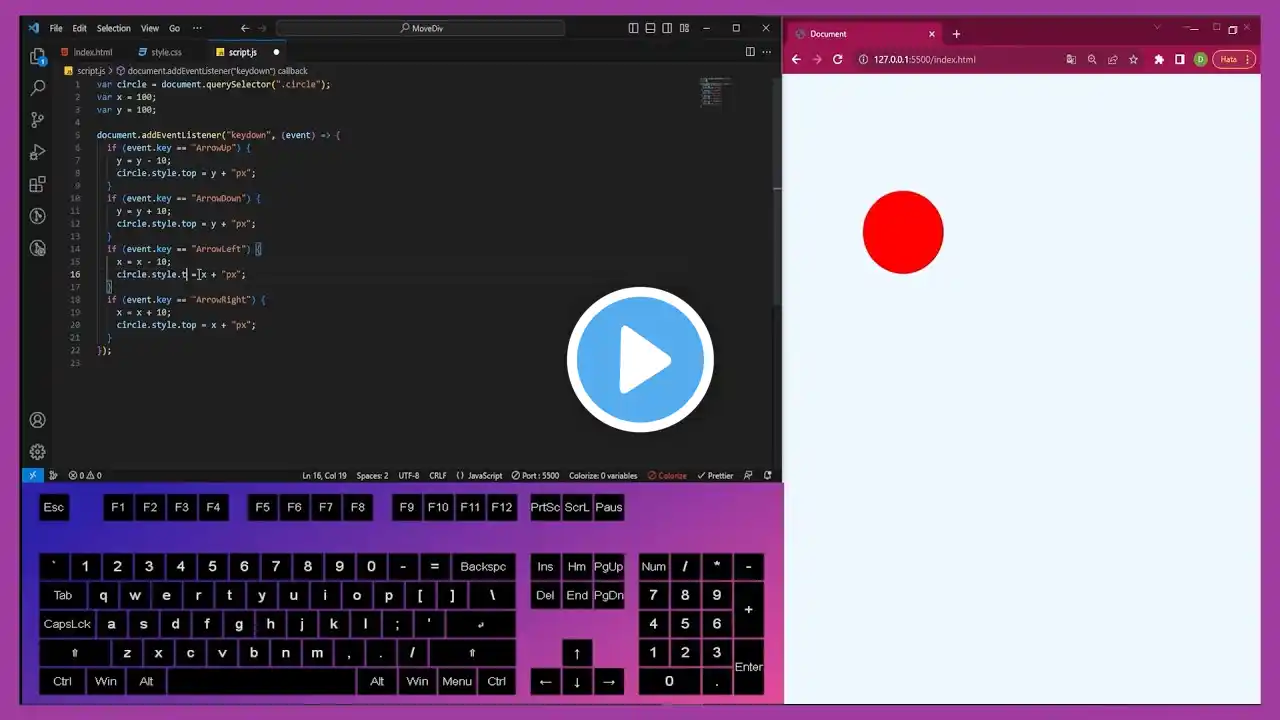Toggle the Primary Side Bar in VS Code

coord(633,28)
